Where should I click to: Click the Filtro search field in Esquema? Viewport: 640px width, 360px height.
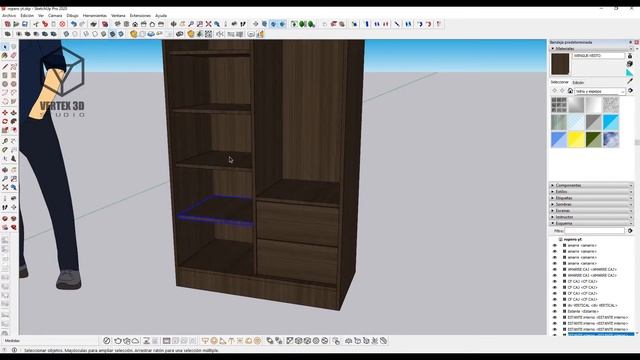(x=594, y=231)
